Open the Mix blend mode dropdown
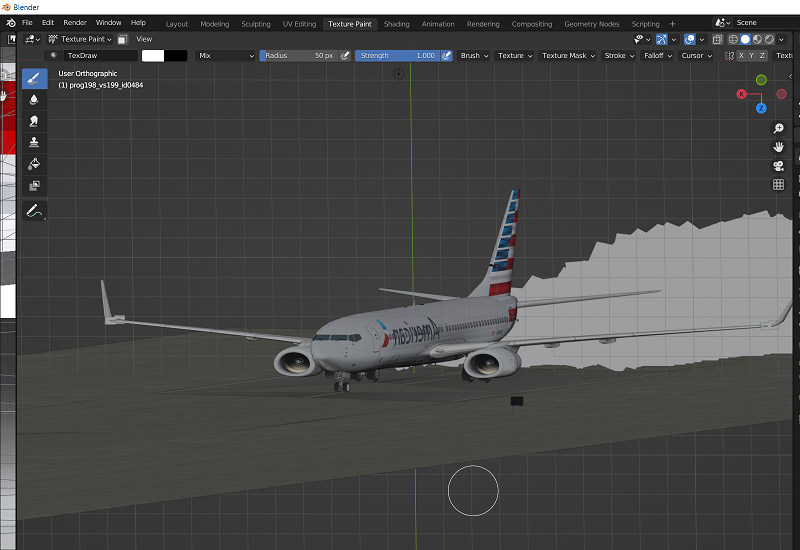 pyautogui.click(x=225, y=56)
